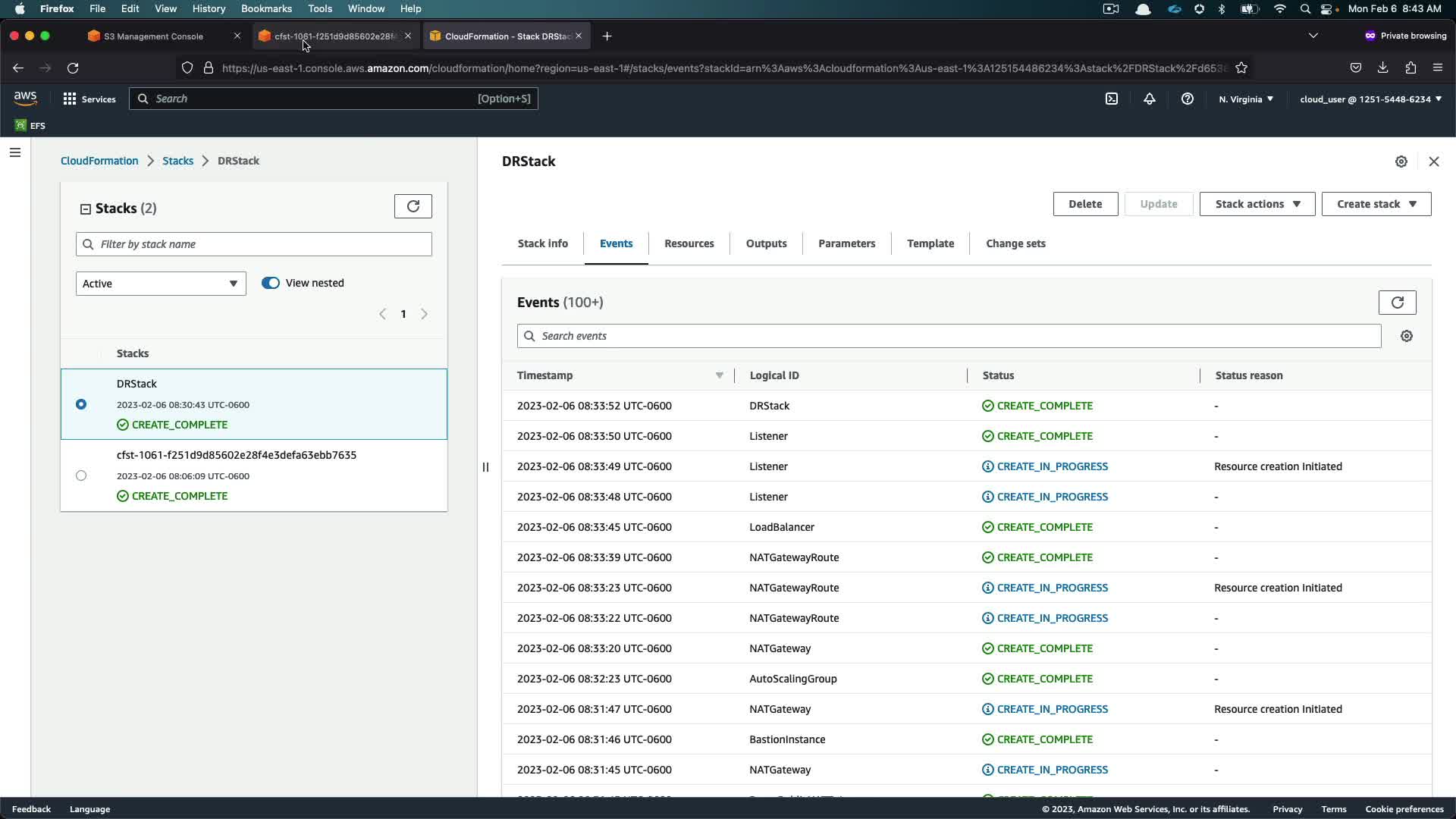Image resolution: width=1456 pixels, height=819 pixels.
Task: Open the side navigation hamburger menu
Action: point(15,152)
